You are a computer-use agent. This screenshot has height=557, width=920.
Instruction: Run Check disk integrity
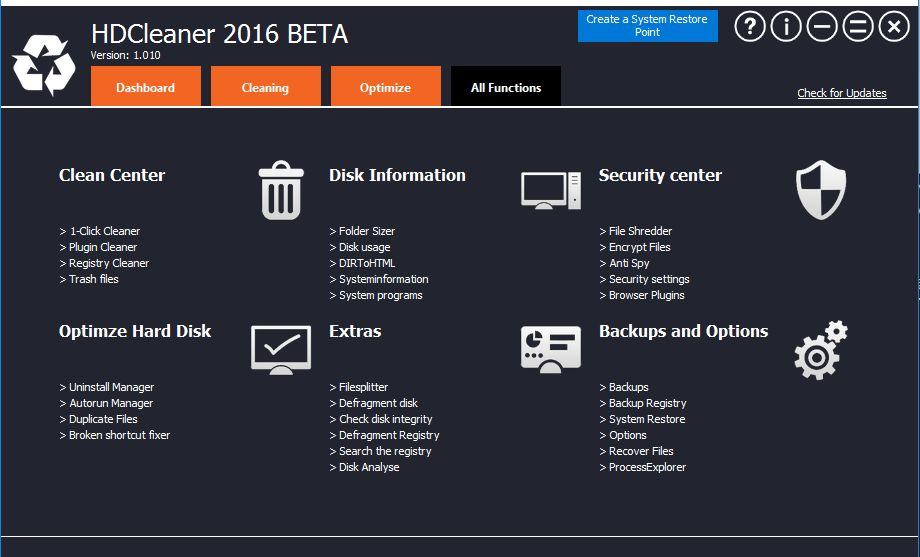point(381,419)
